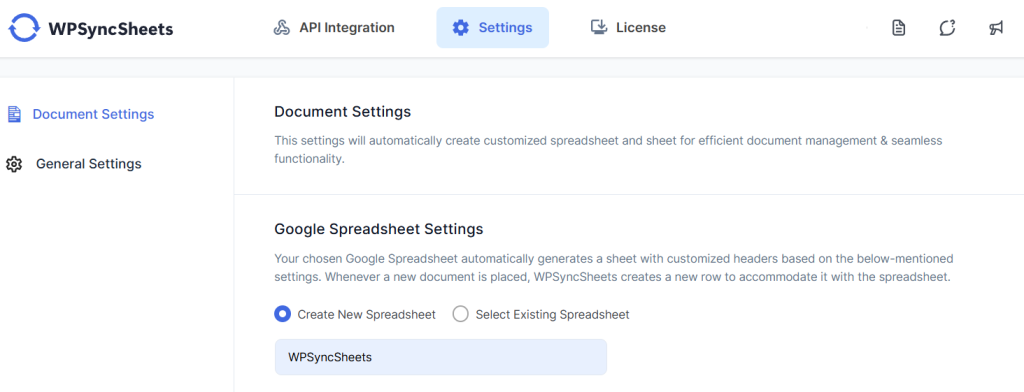Click the "Your chosen Google Spreadsheet" description paragraph
This screenshot has height=392, width=1024.
pyautogui.click(x=613, y=267)
